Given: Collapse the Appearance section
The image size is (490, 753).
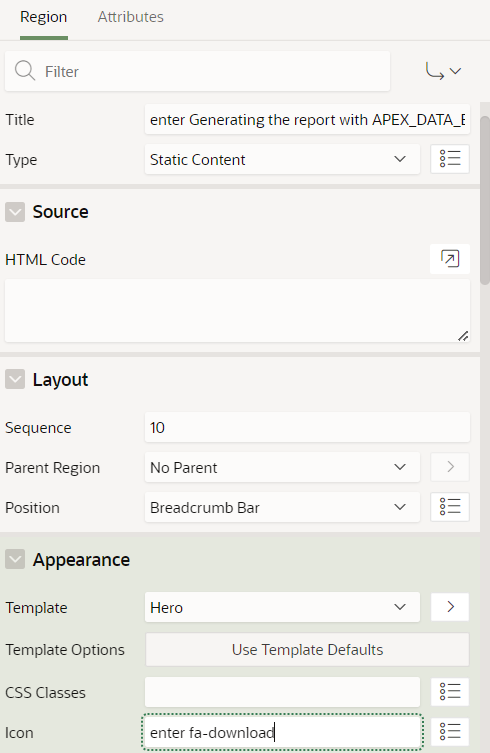Looking at the screenshot, I should (15, 559).
